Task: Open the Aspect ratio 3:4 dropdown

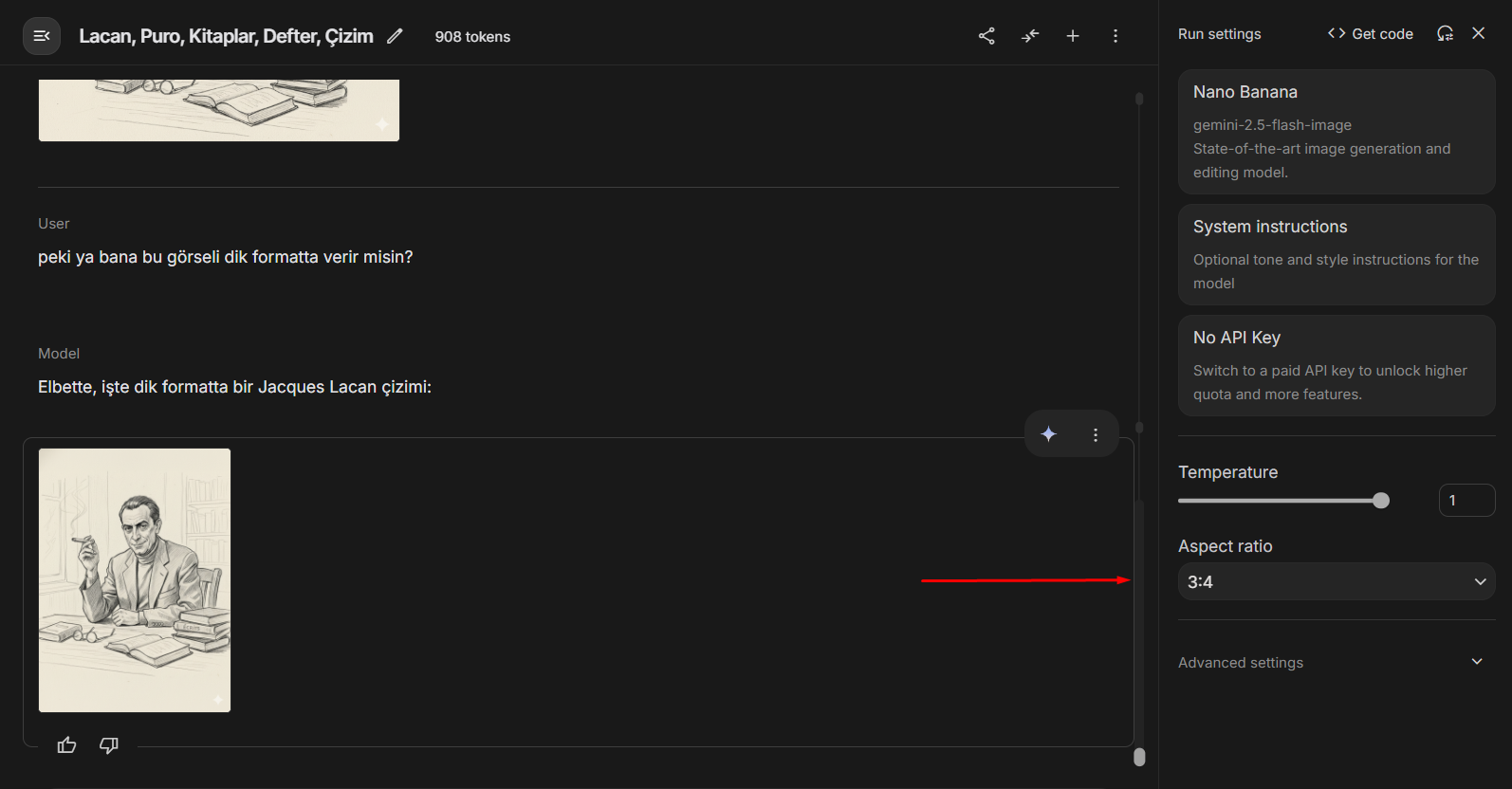Action: (x=1337, y=581)
